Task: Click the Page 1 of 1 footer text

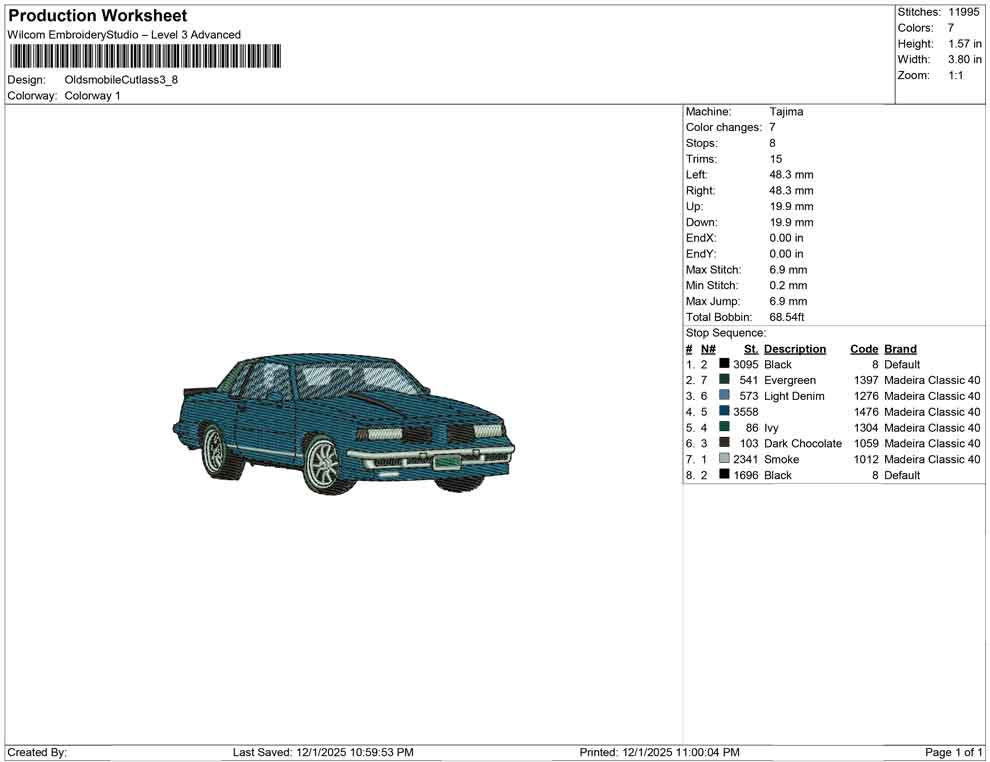Action: click(x=954, y=752)
